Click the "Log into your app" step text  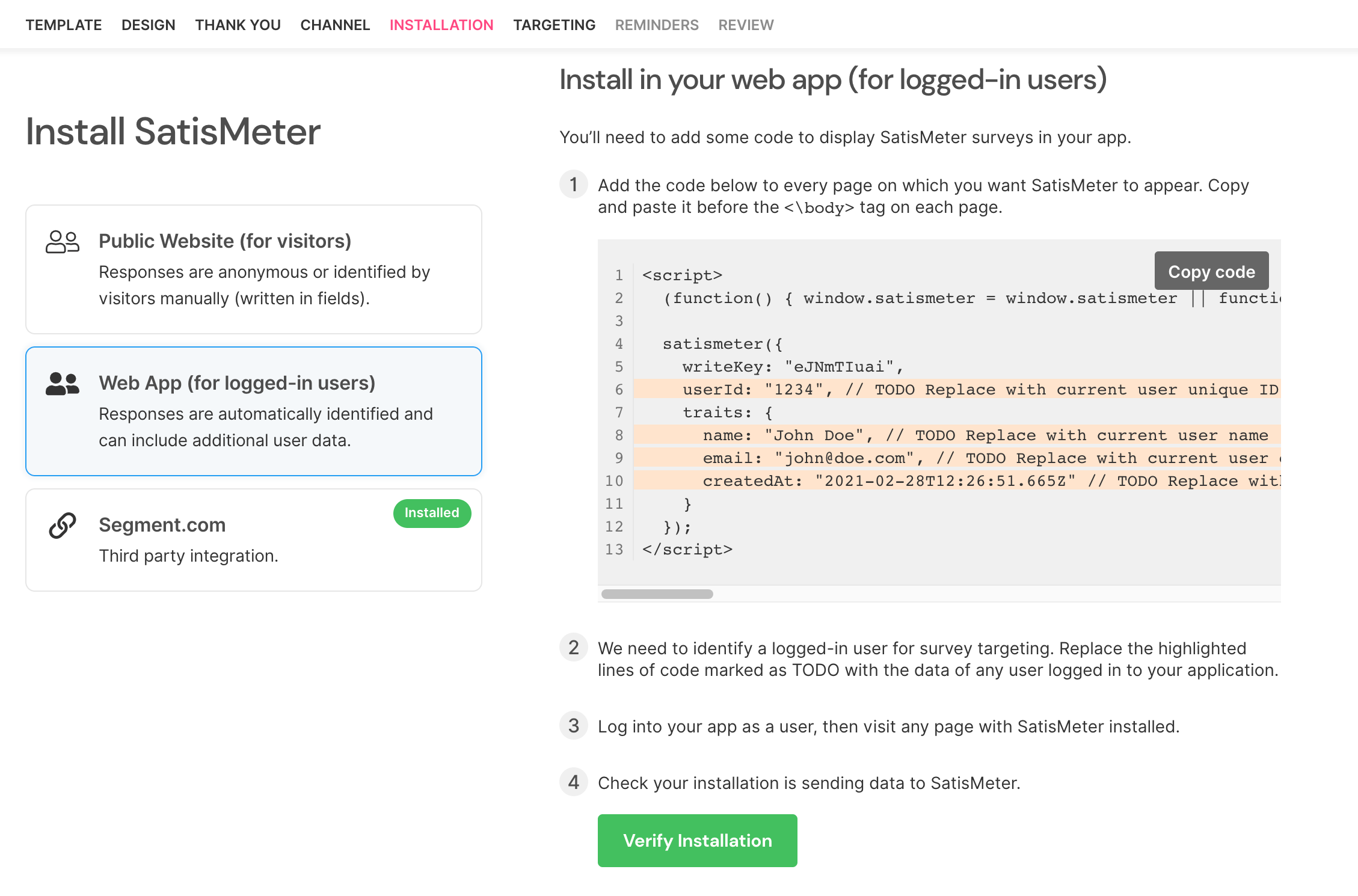[x=888, y=726]
